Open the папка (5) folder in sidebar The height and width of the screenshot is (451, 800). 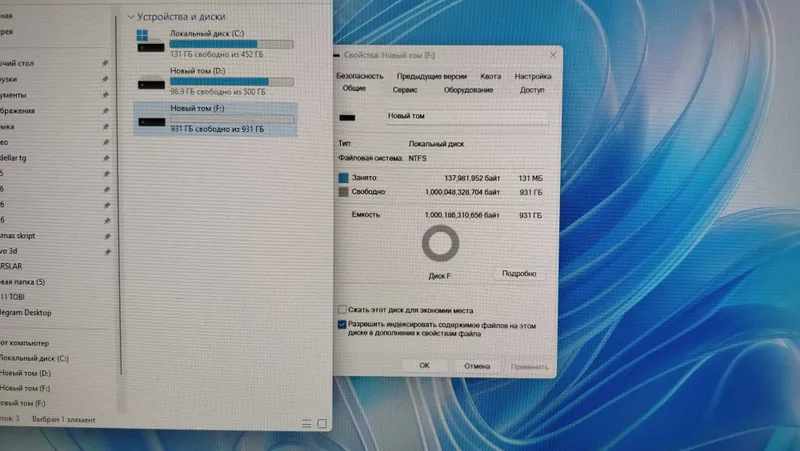coord(22,282)
